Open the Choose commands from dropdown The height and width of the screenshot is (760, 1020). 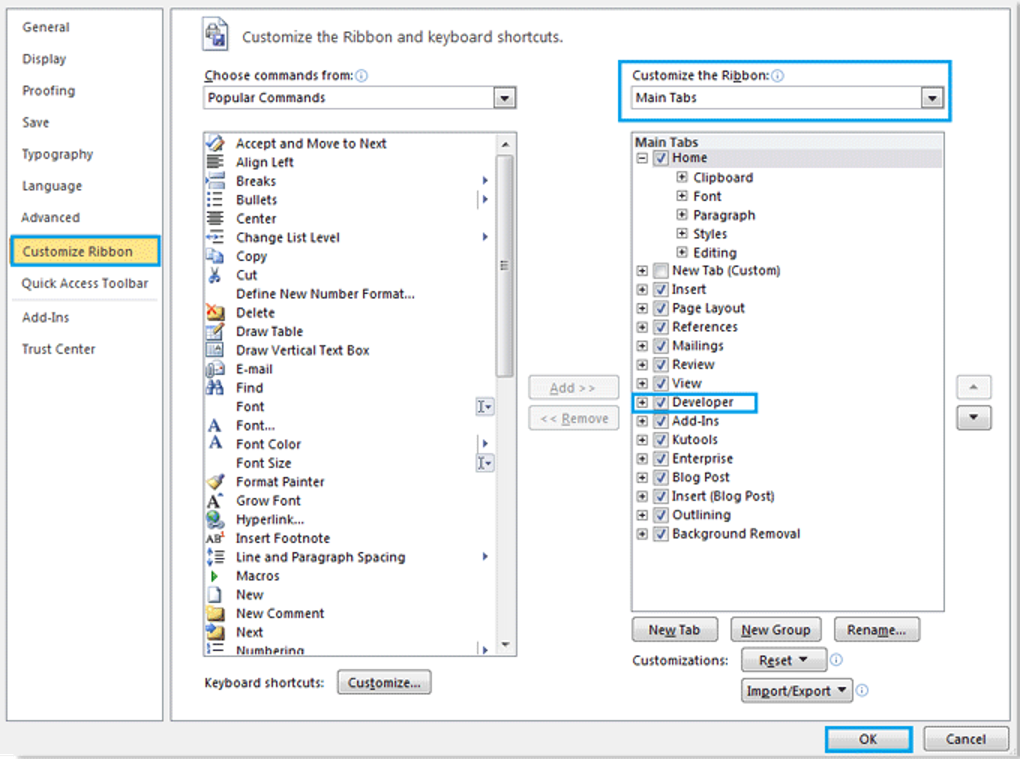click(504, 98)
